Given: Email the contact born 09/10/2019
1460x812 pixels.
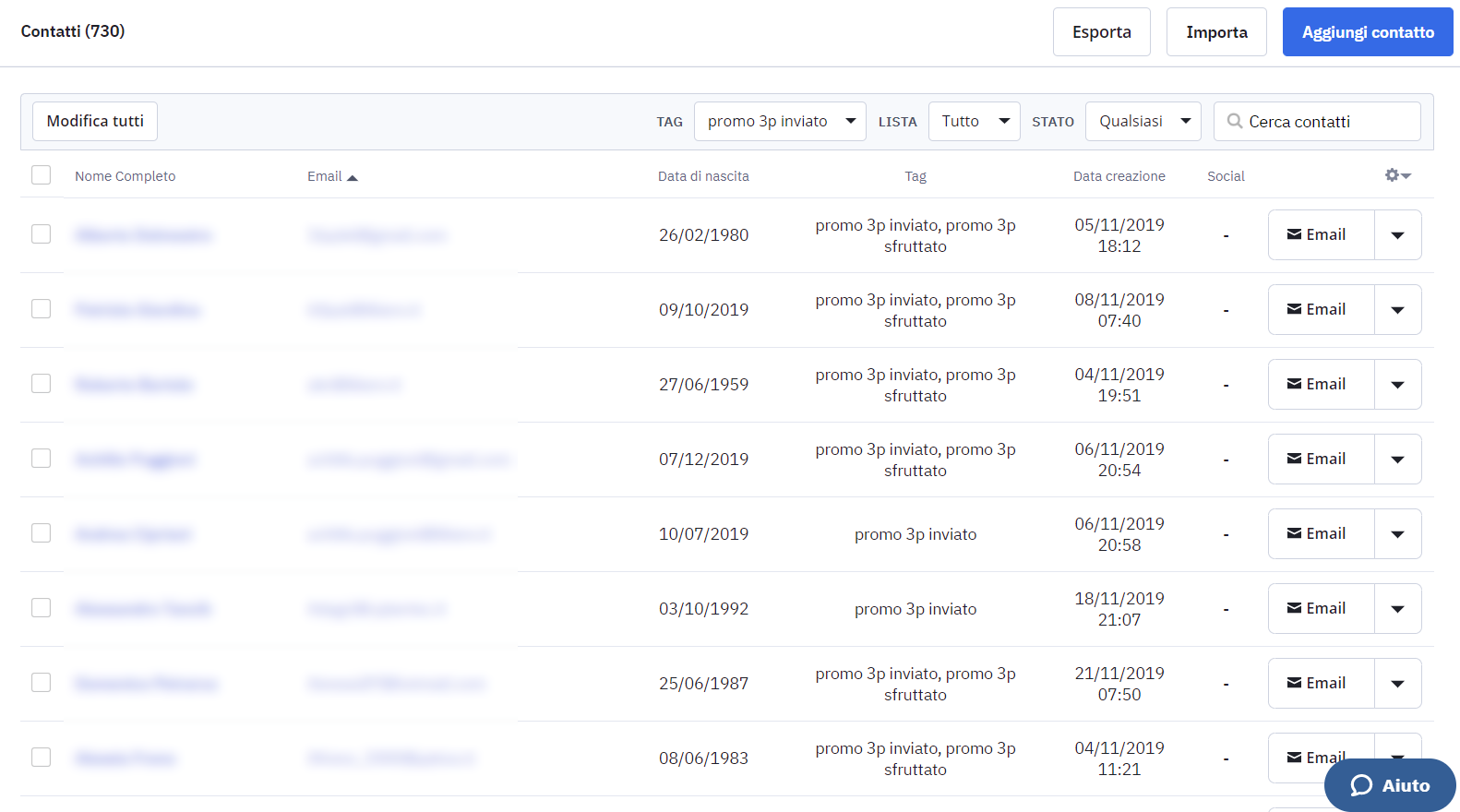Looking at the screenshot, I should (x=1322, y=310).
